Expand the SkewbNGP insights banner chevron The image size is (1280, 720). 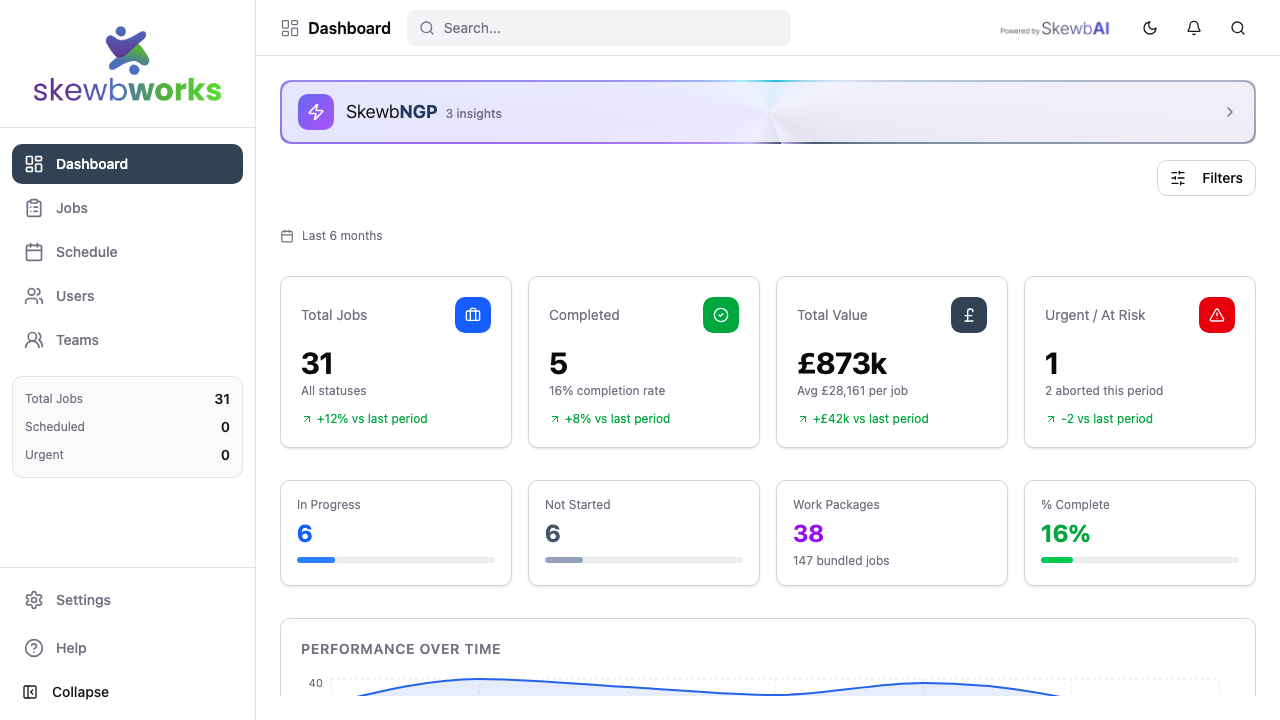coord(1230,112)
